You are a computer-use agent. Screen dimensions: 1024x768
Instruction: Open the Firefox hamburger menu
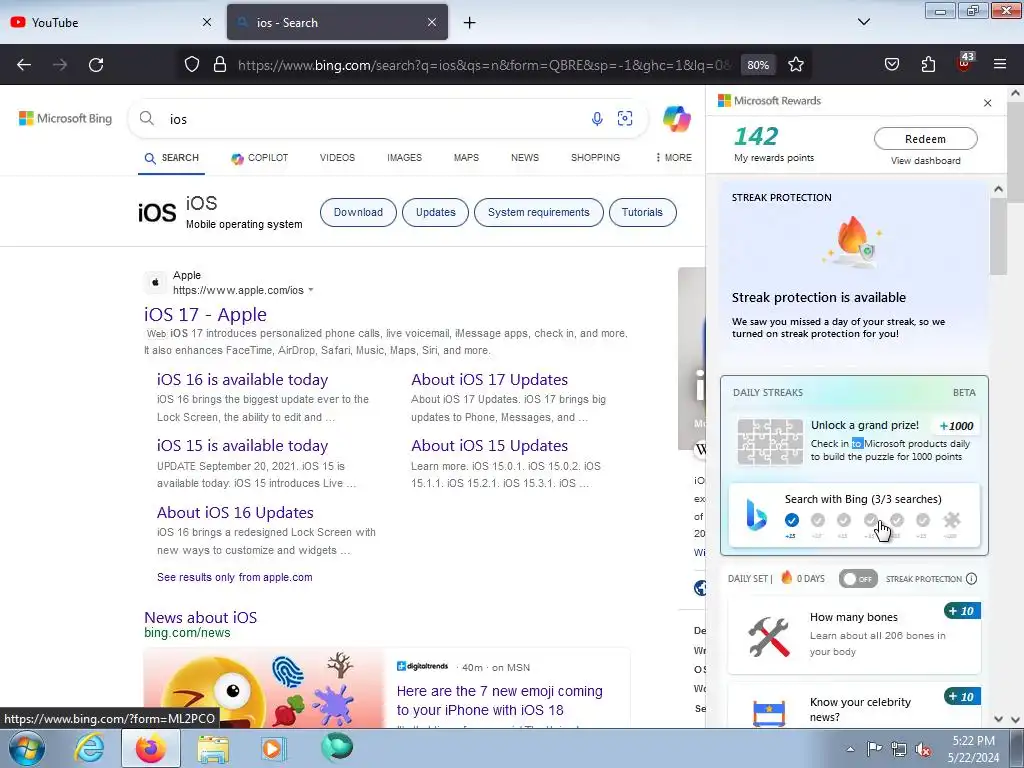(x=1000, y=65)
